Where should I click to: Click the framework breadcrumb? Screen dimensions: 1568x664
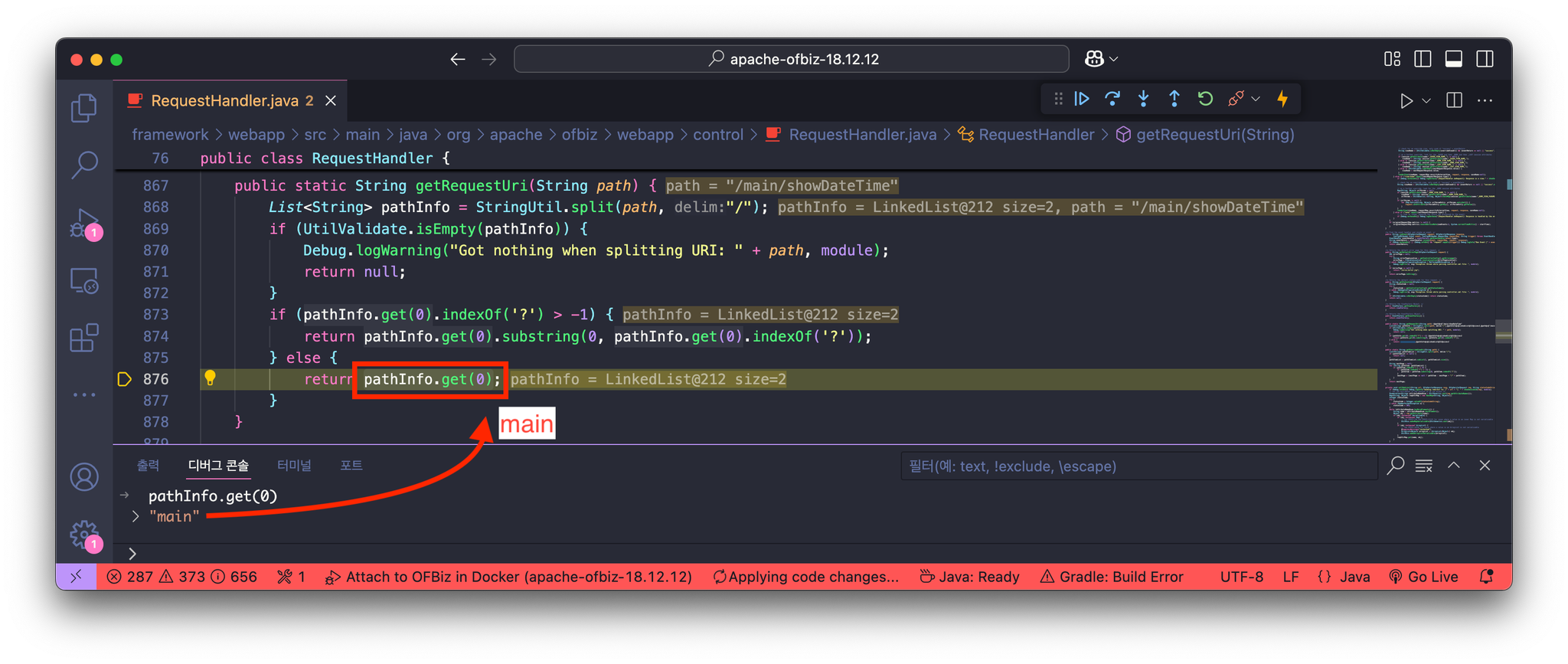tap(170, 135)
